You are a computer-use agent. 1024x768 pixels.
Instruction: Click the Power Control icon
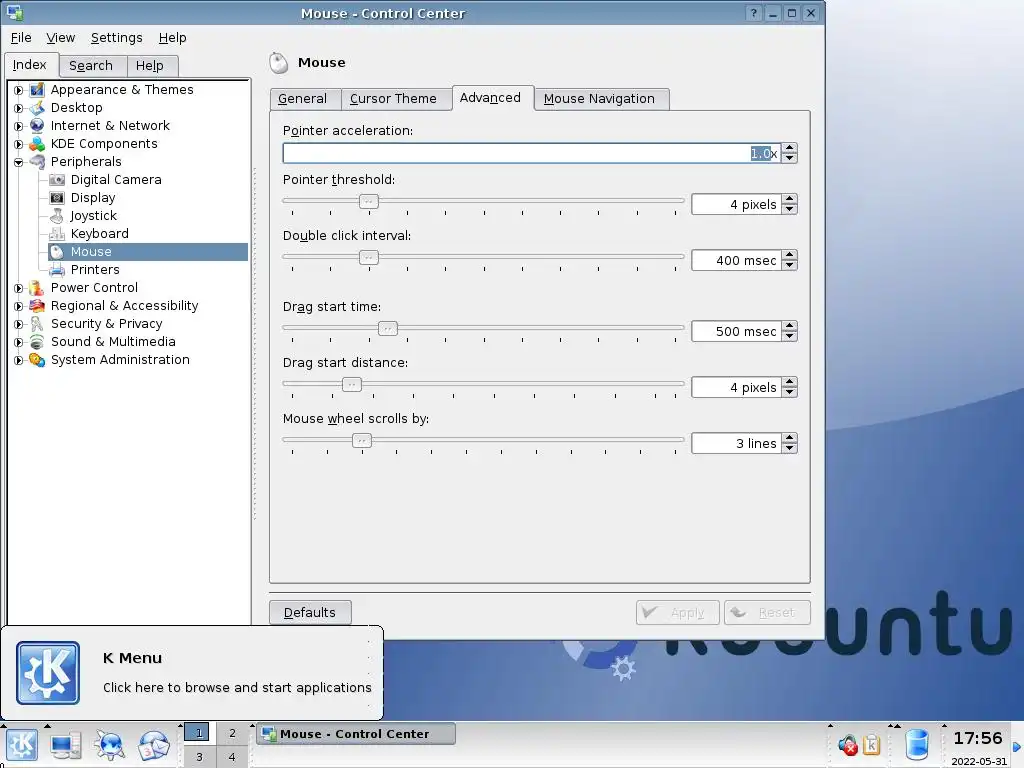pos(37,287)
